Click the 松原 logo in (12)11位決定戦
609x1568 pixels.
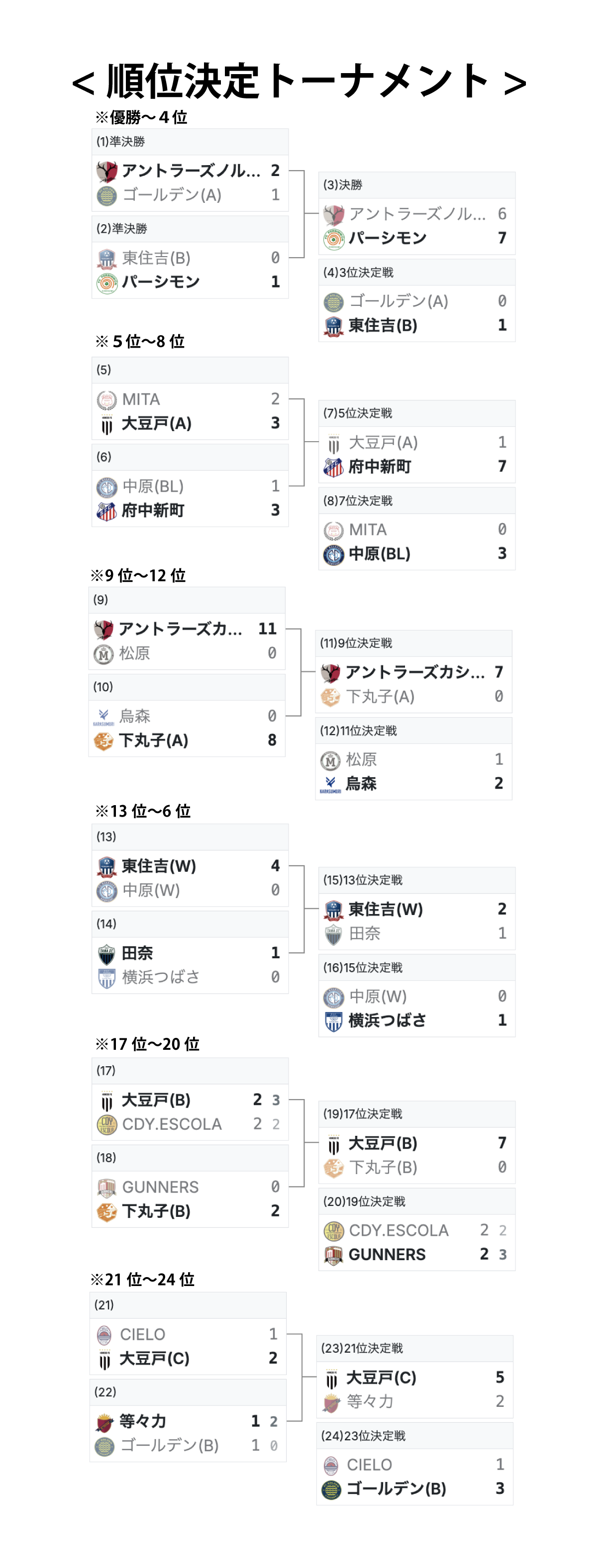[330, 760]
